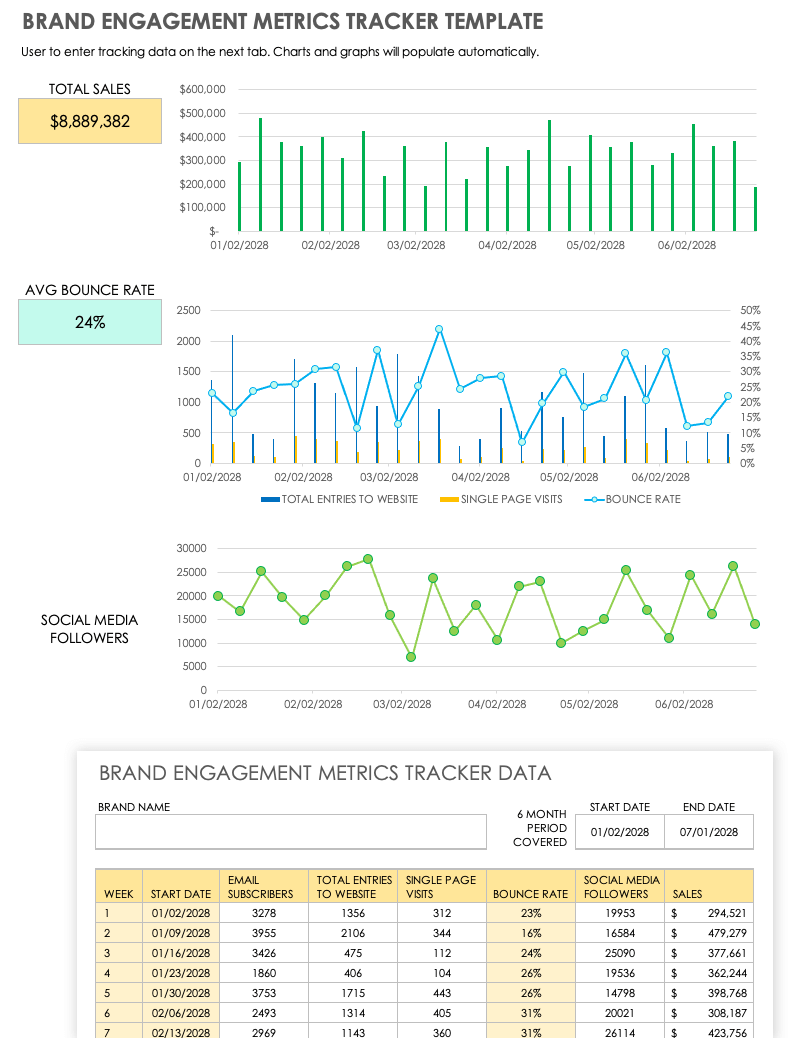Select the sales cell 308,187
Viewport: 791px width, 1038px height.
point(709,1013)
